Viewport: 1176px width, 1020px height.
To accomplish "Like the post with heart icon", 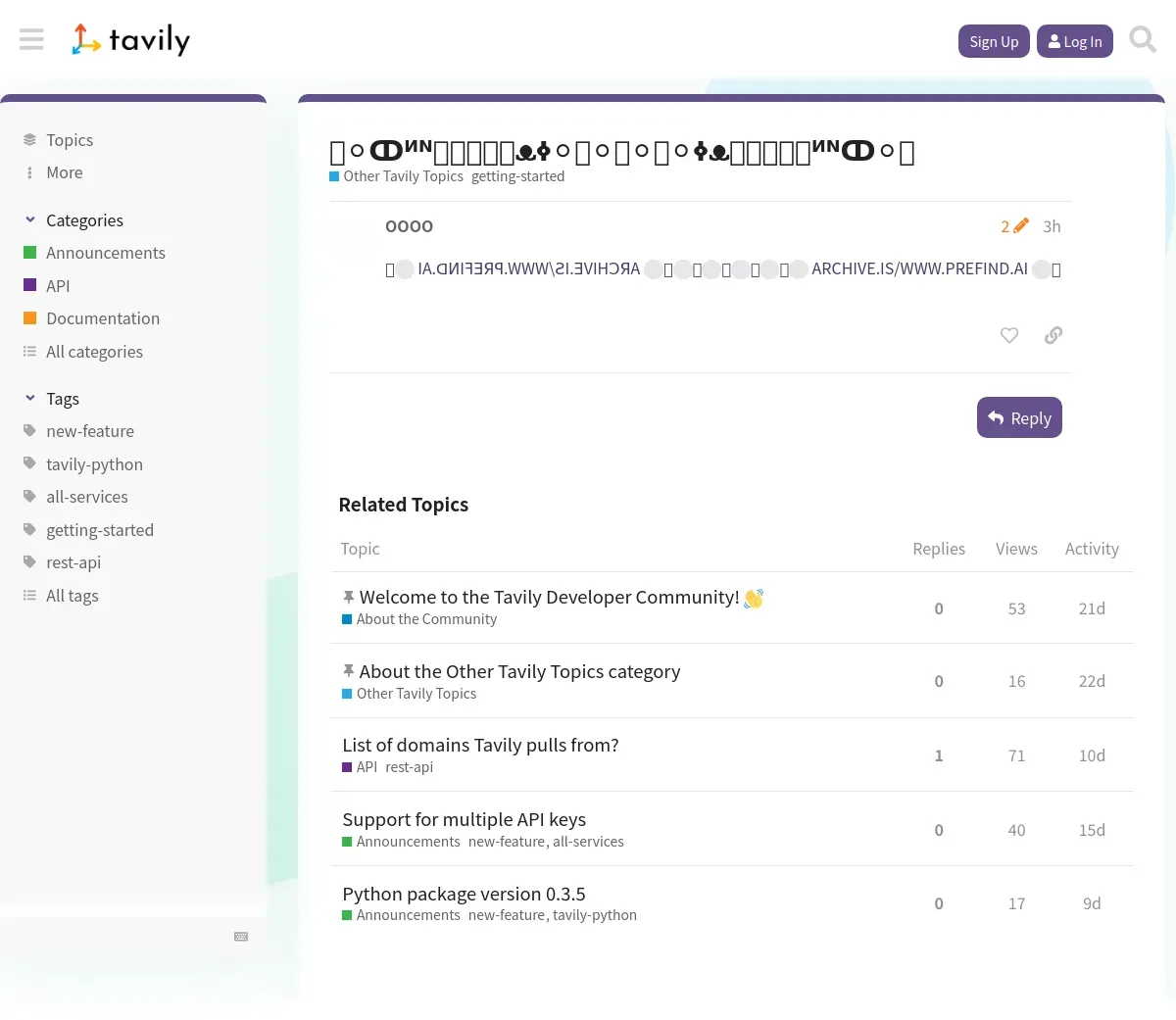I will click(x=1009, y=335).
